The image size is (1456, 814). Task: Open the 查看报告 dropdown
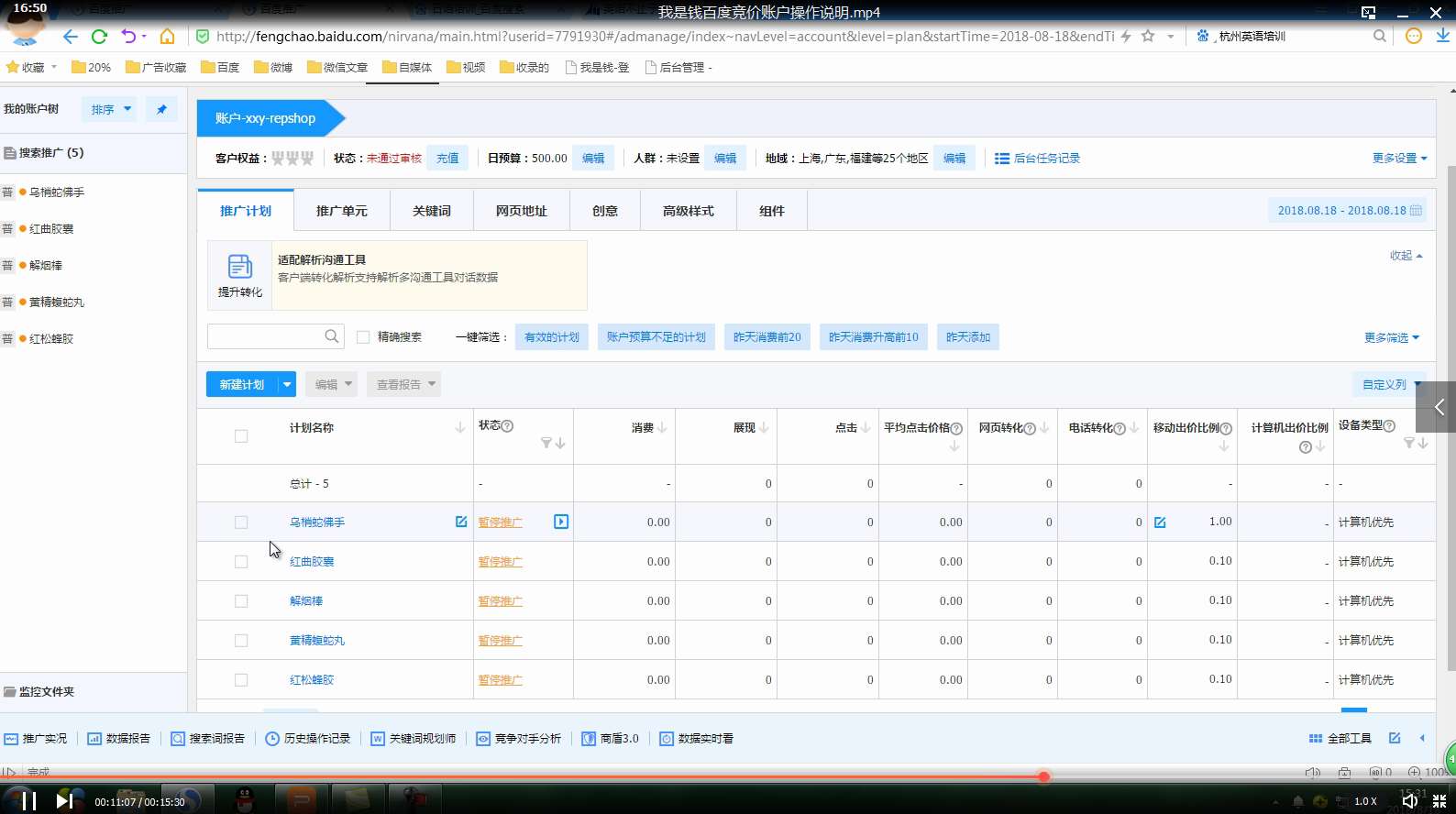coord(403,384)
